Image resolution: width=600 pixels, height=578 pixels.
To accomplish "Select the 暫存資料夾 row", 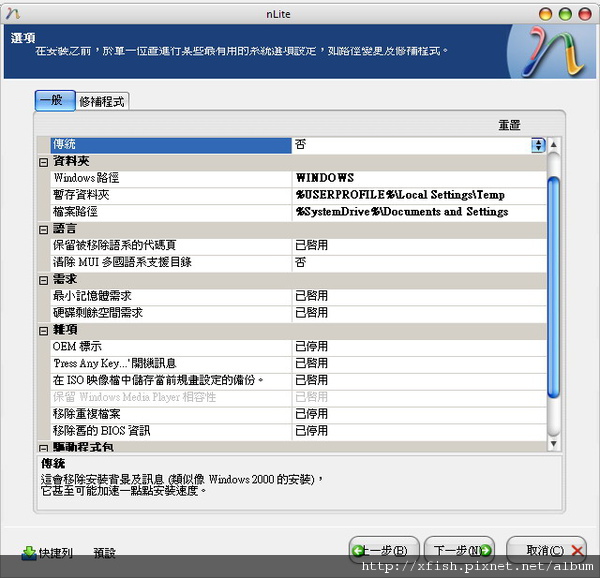I will [x=171, y=195].
